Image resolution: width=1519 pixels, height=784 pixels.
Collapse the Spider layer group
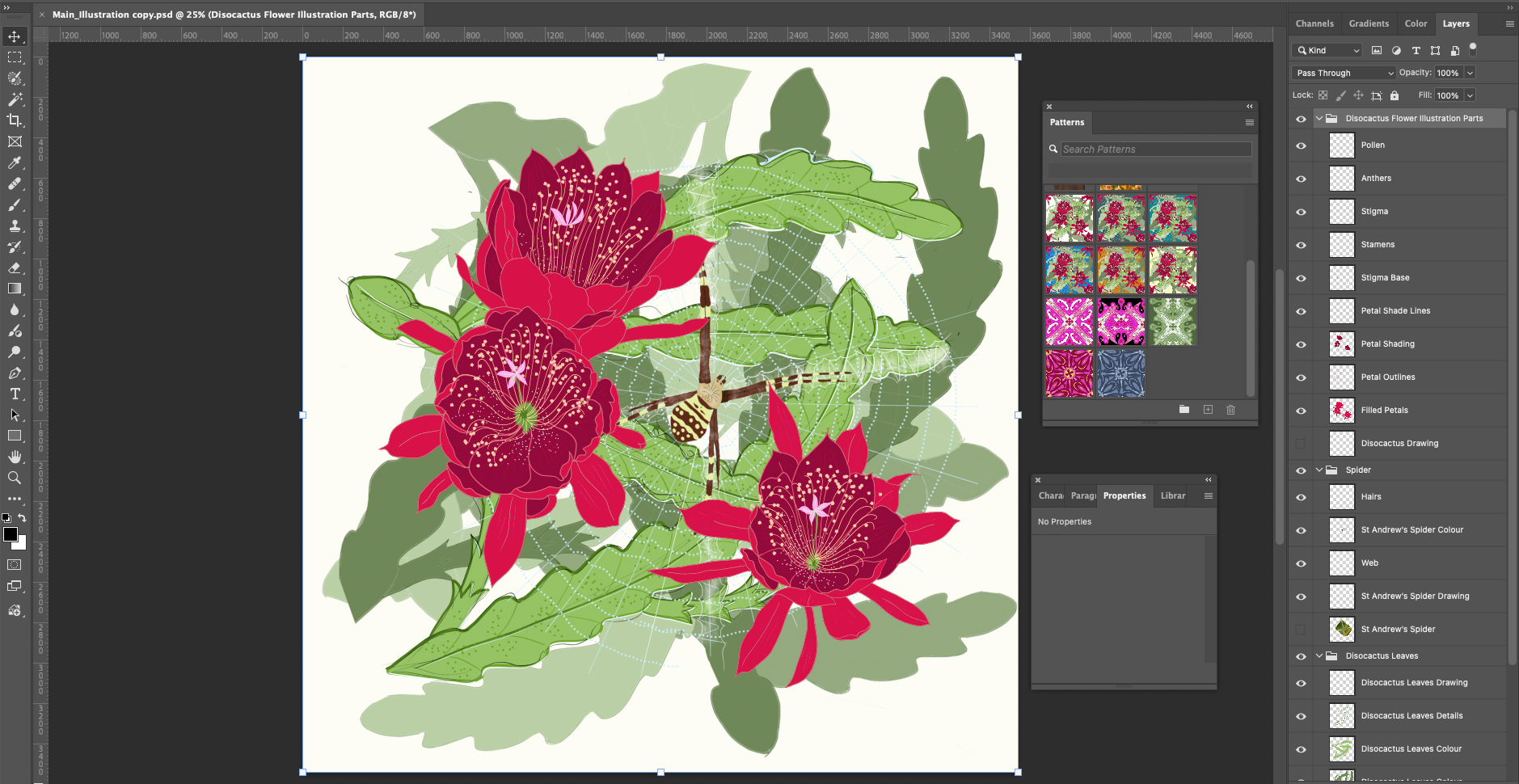(1319, 470)
